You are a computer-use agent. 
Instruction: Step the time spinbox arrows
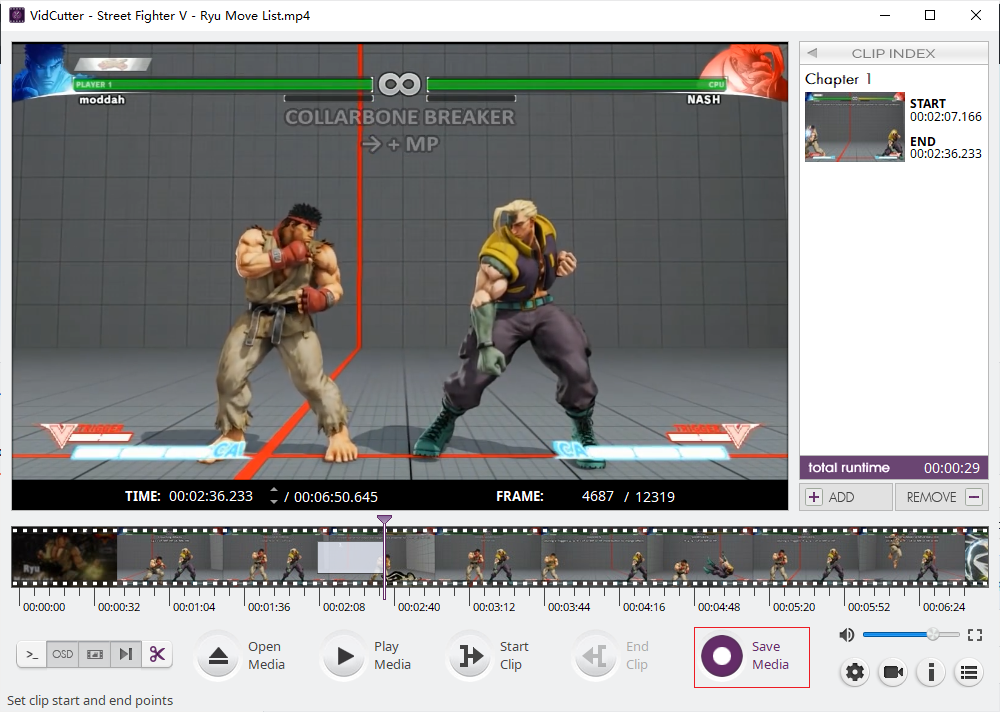274,496
